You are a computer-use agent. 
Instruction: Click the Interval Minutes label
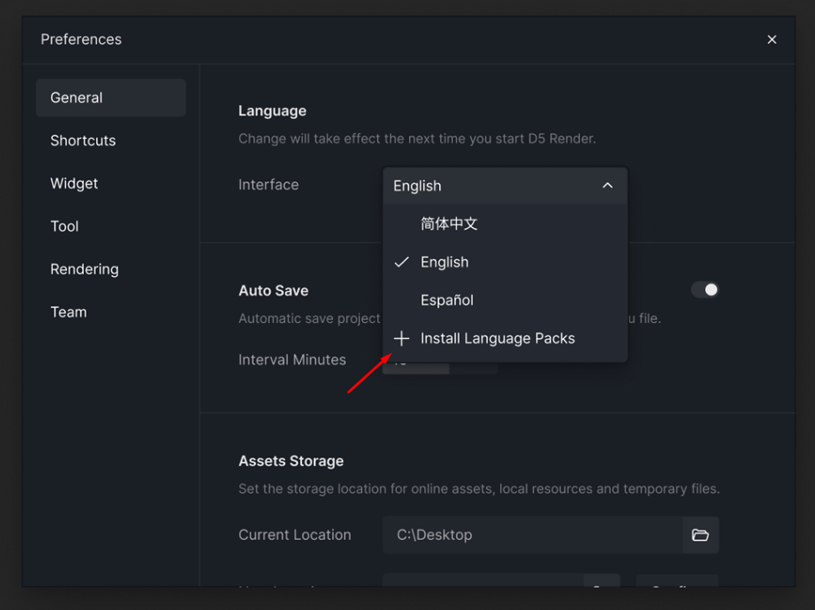click(292, 360)
